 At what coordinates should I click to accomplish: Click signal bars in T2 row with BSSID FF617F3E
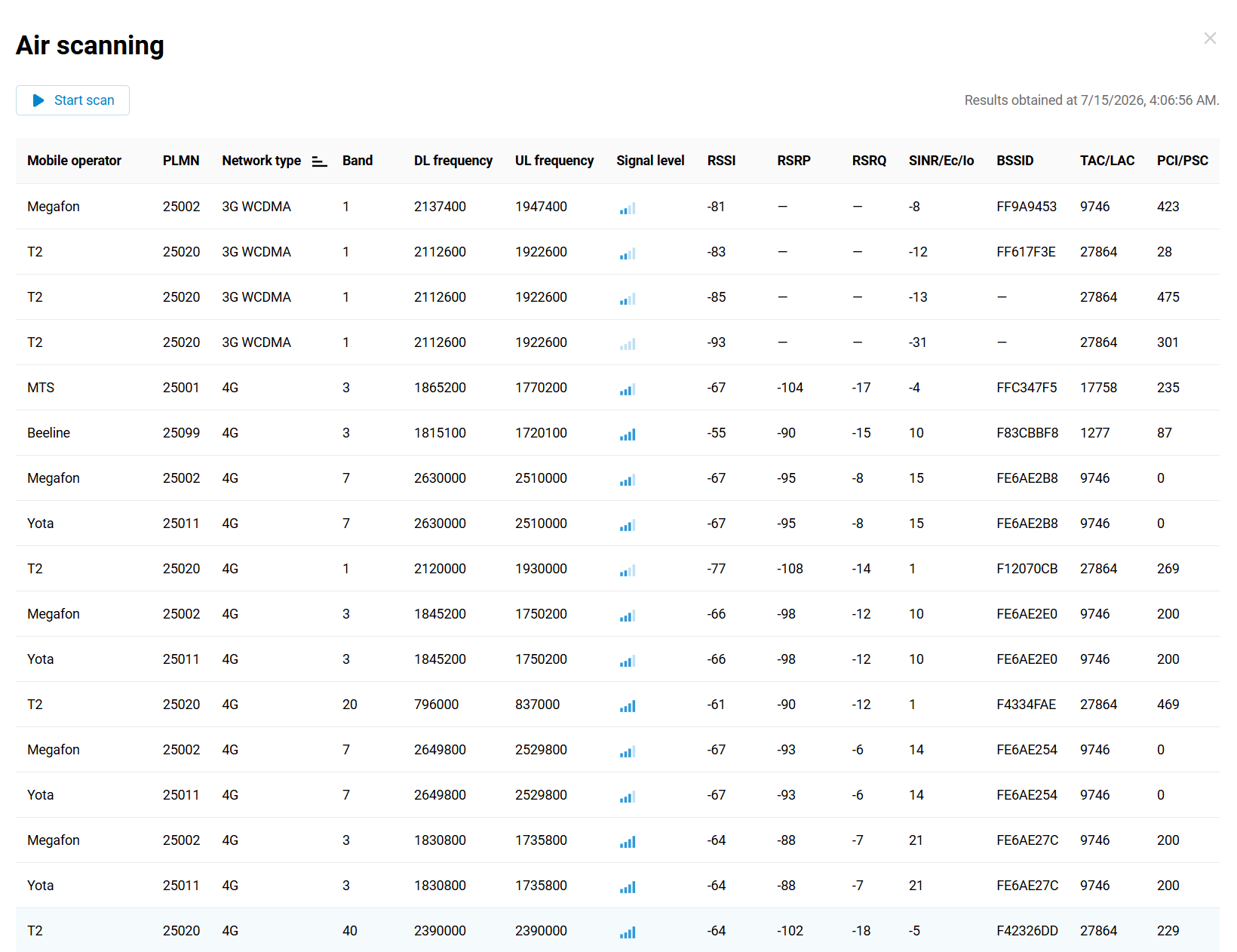pyautogui.click(x=628, y=253)
